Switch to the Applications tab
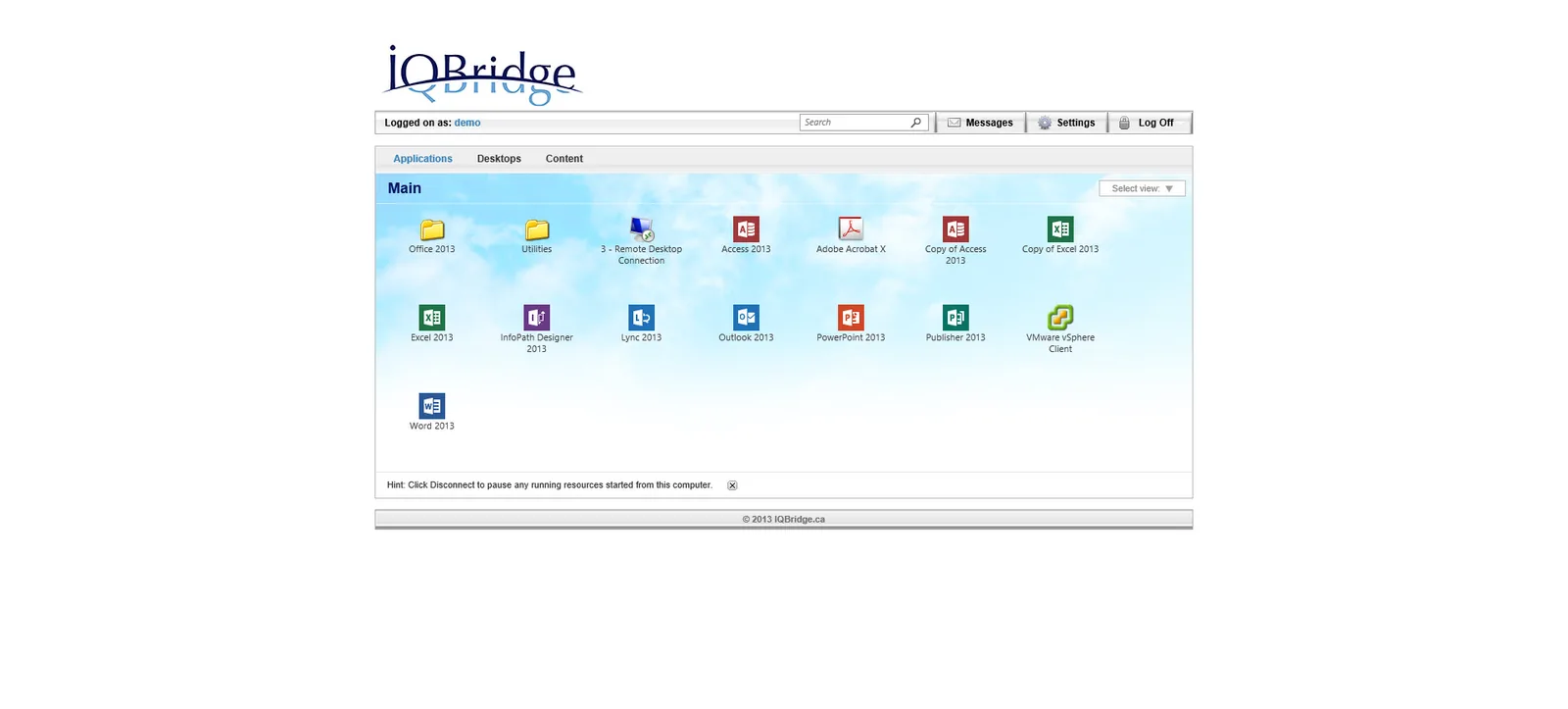1568x709 pixels. (x=422, y=159)
